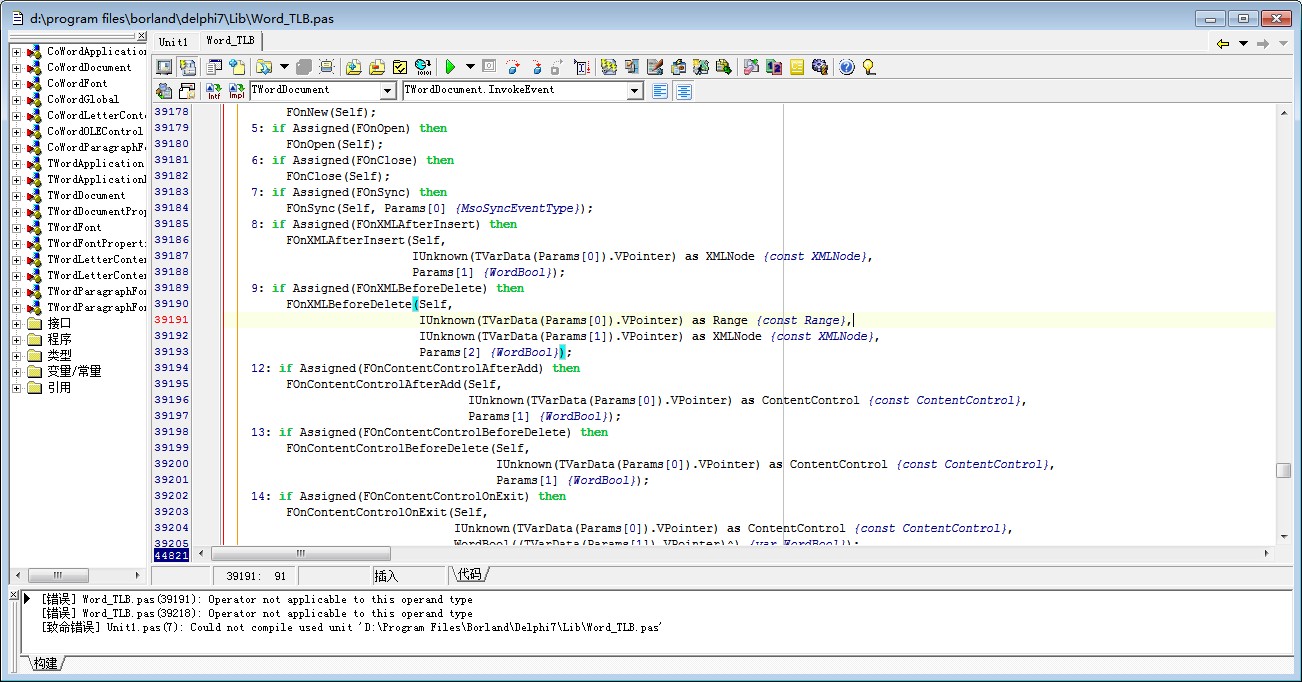This screenshot has height=682, width=1302.
Task: Select the 程序 folder in tree
Action: click(59, 339)
